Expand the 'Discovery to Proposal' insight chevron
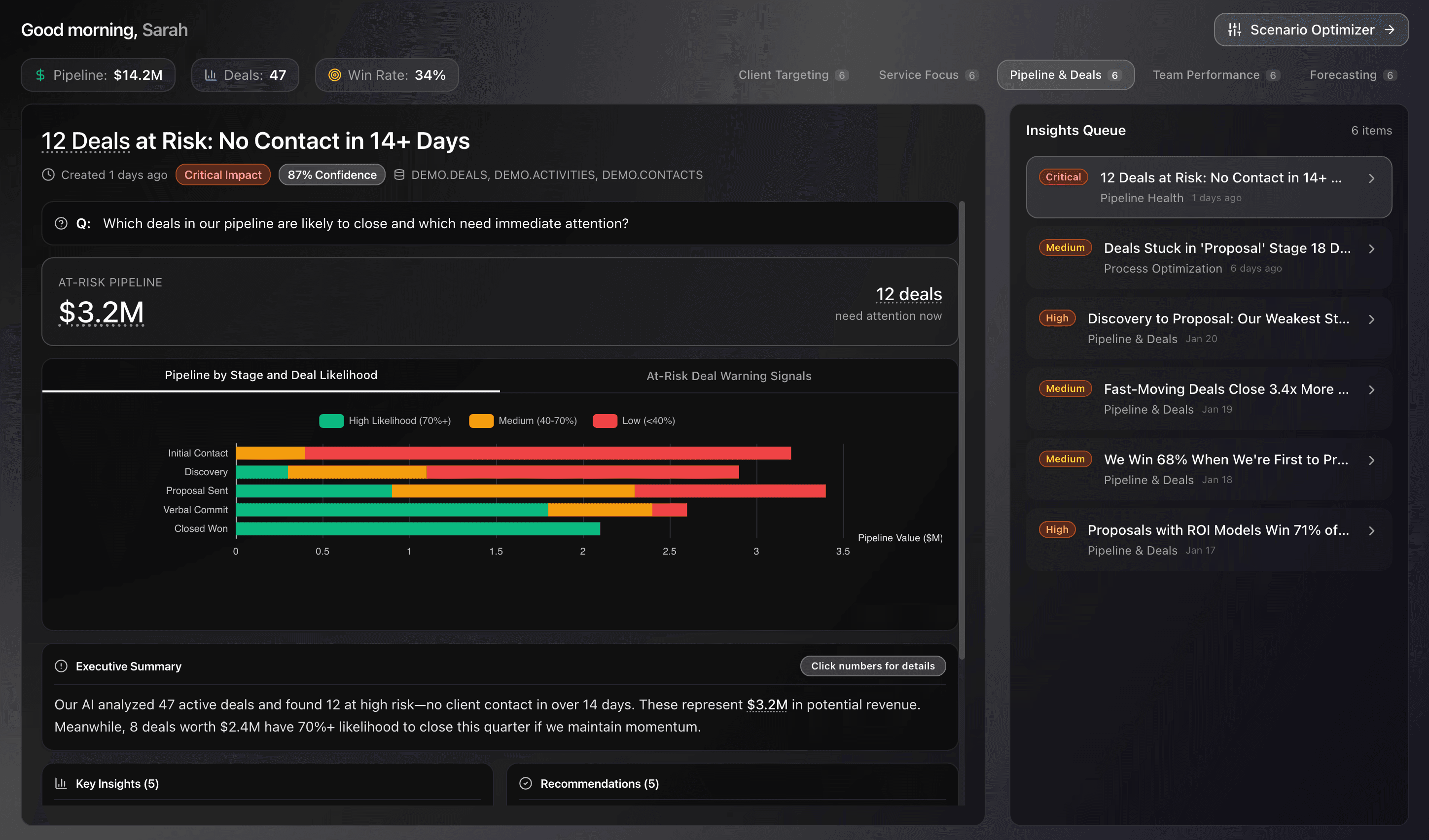 point(1372,318)
